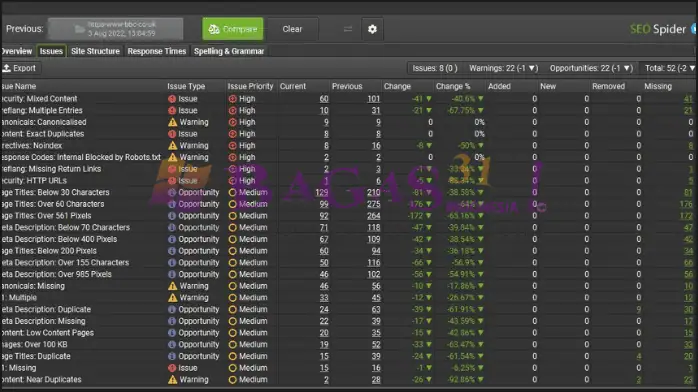Click warning triangle for Canonicals: Canonicalised

click(x=172, y=122)
